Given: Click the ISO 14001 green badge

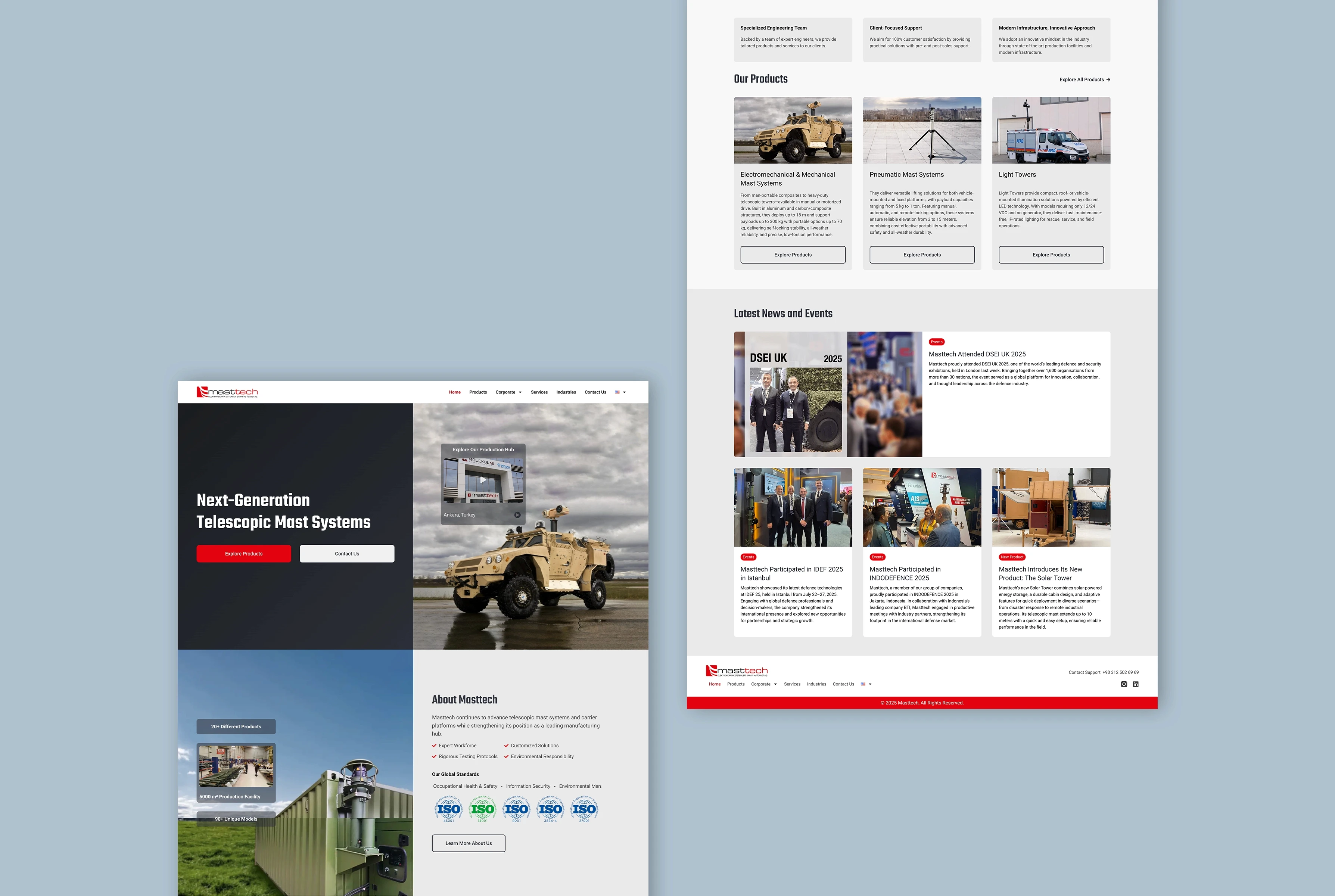Looking at the screenshot, I should pyautogui.click(x=482, y=809).
